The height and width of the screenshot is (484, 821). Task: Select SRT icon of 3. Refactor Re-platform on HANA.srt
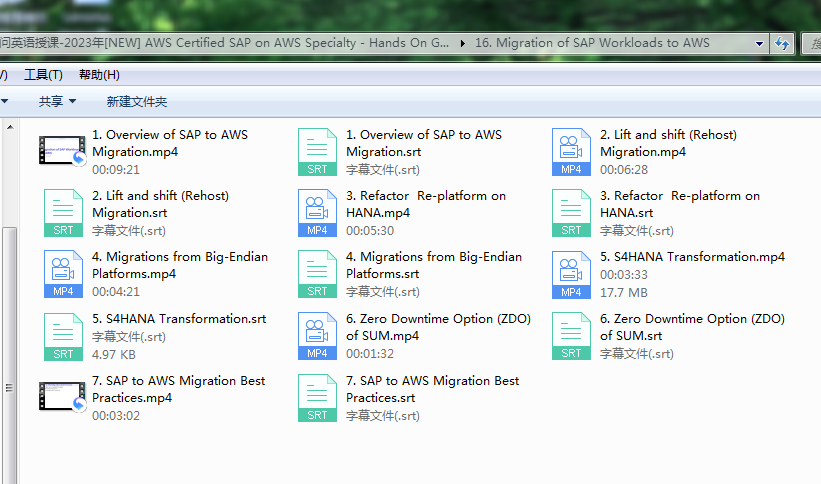click(x=571, y=213)
